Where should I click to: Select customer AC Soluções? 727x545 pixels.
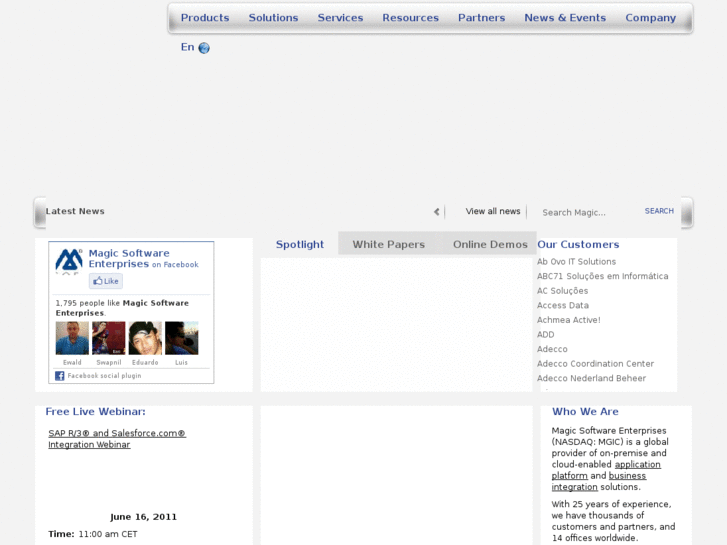click(562, 291)
